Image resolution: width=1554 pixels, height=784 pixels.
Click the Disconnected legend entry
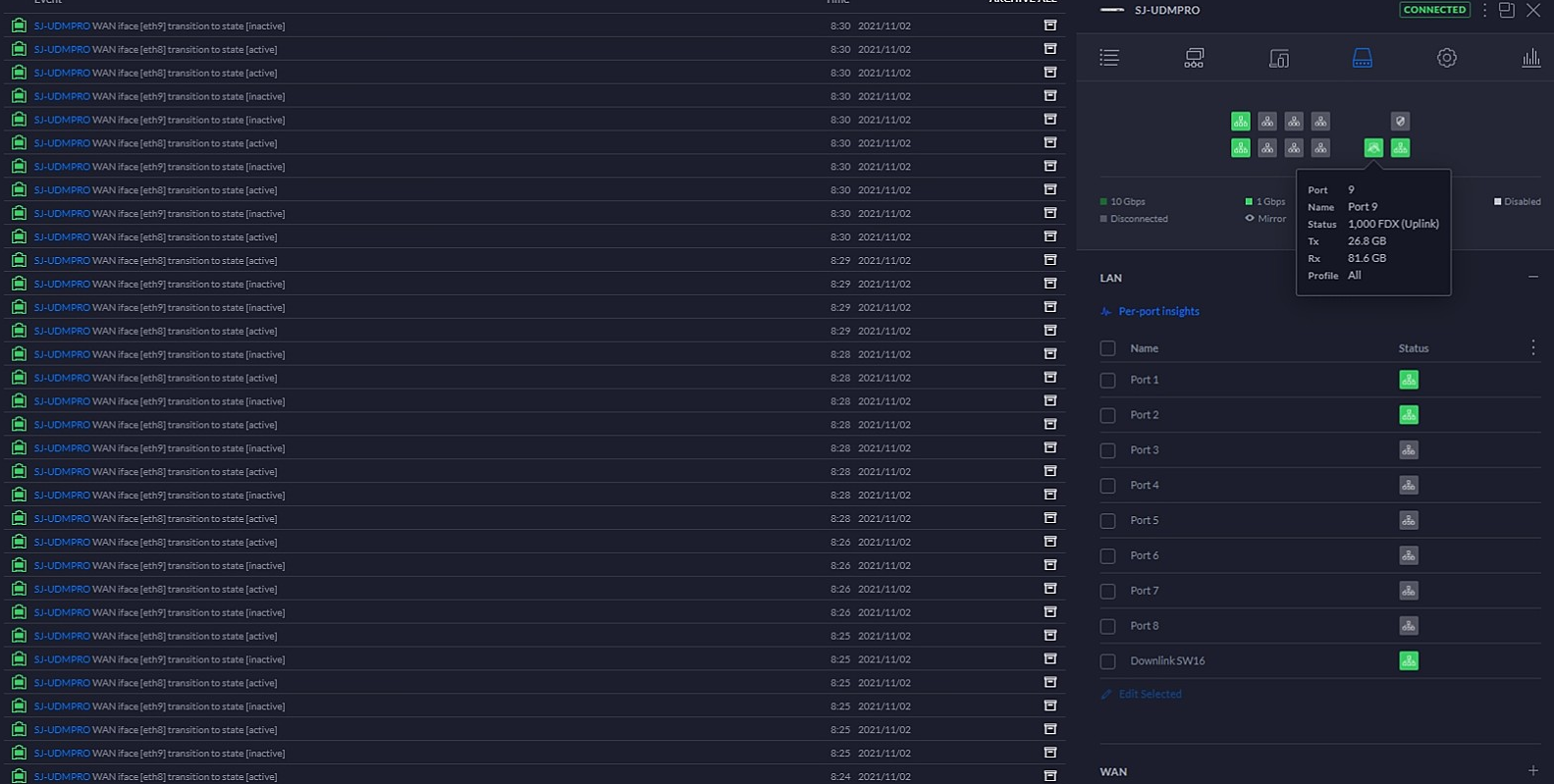(1135, 219)
